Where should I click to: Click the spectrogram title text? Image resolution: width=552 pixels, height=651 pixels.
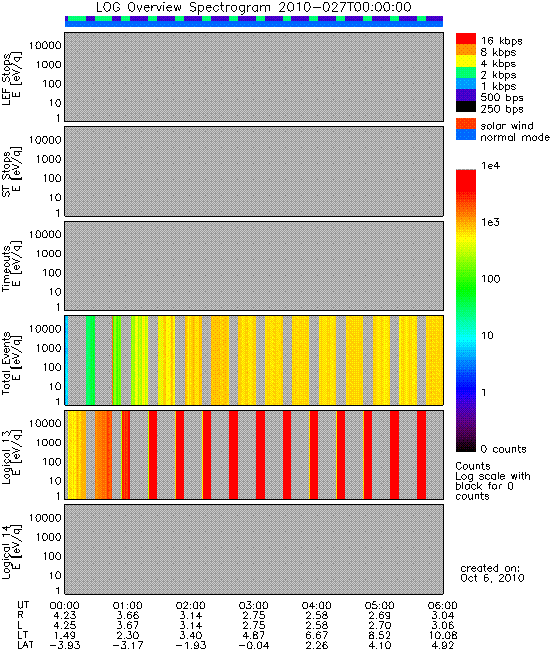click(x=254, y=7)
